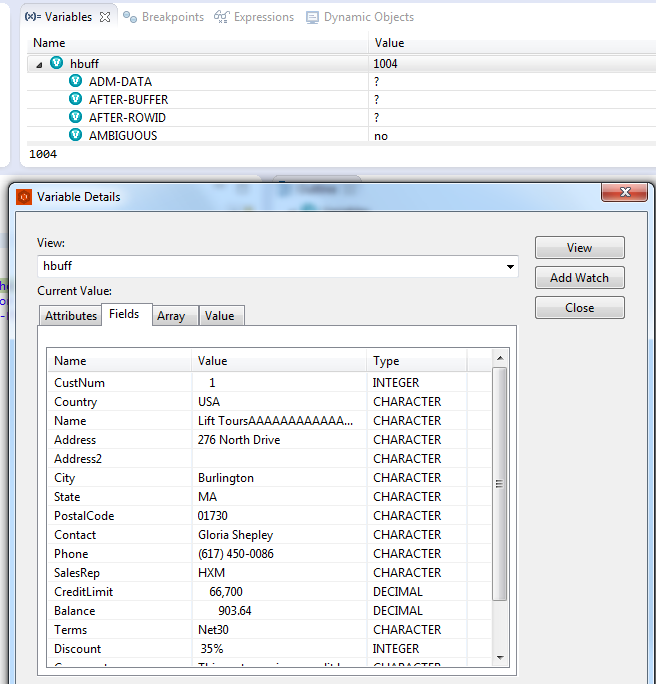The width and height of the screenshot is (656, 684).
Task: Select the Address2 field row
Action: pyautogui.click(x=269, y=458)
